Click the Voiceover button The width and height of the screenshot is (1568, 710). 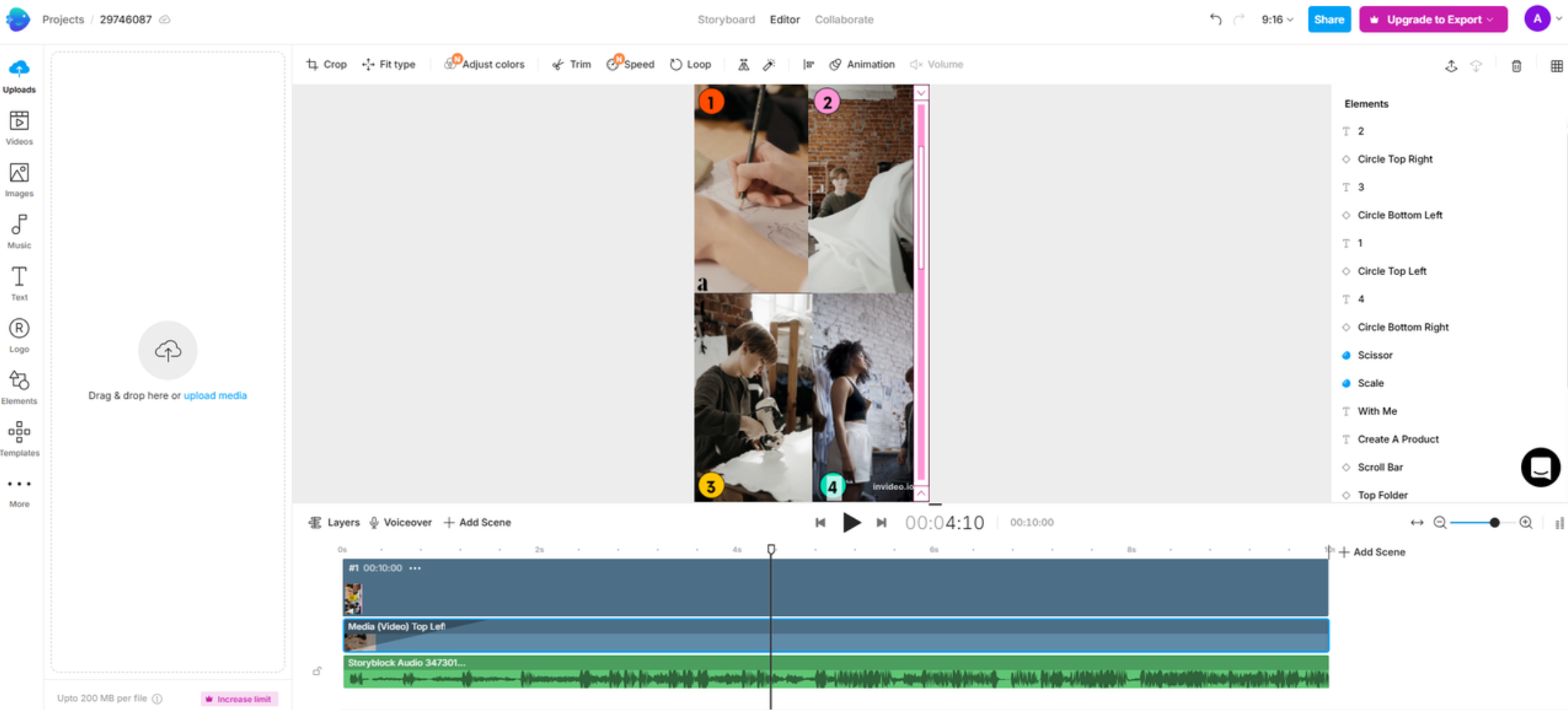(x=400, y=522)
